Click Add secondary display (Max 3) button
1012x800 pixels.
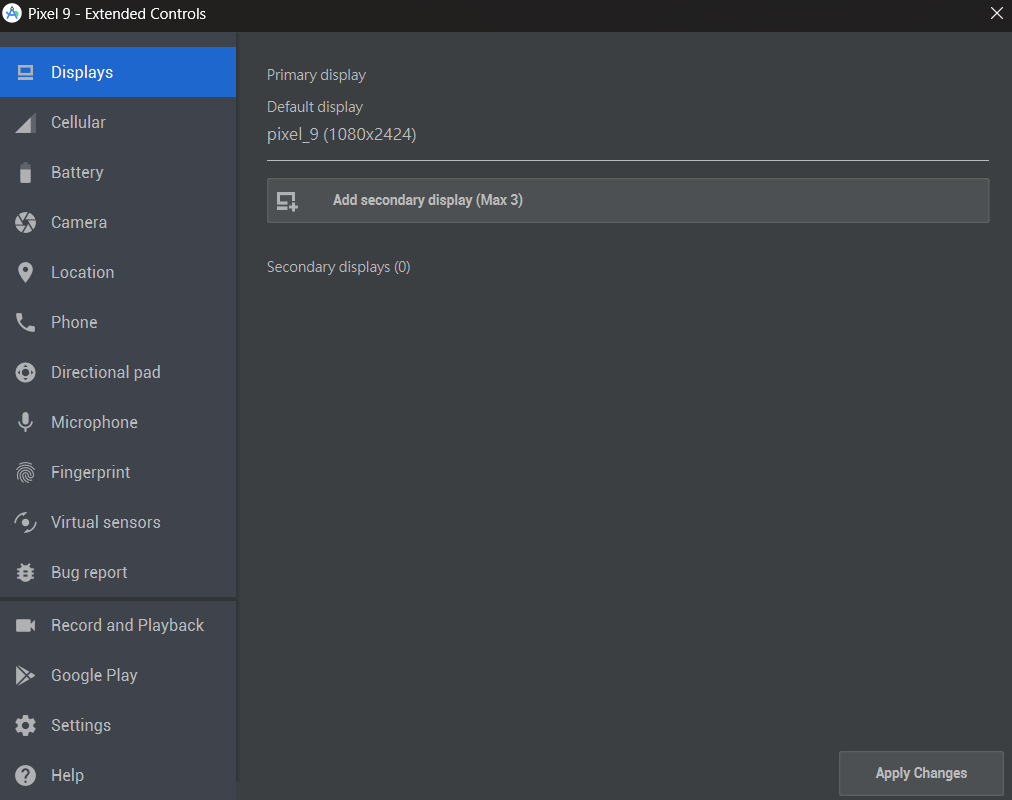628,201
